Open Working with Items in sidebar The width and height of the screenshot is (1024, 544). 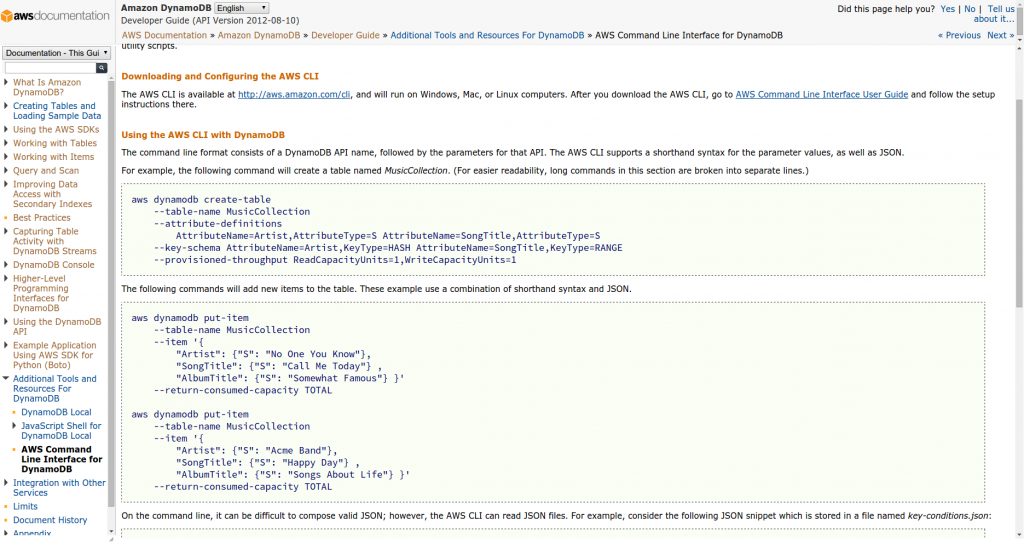tap(54, 157)
